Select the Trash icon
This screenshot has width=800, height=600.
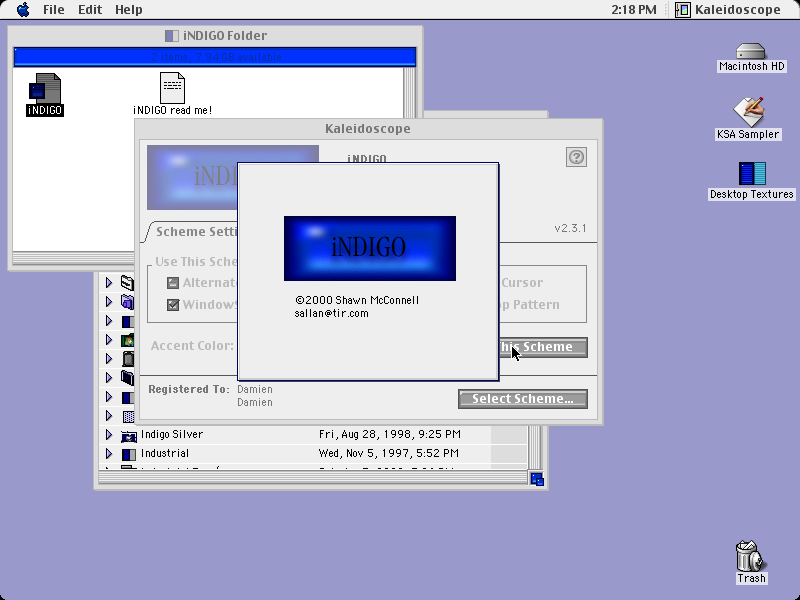click(749, 556)
